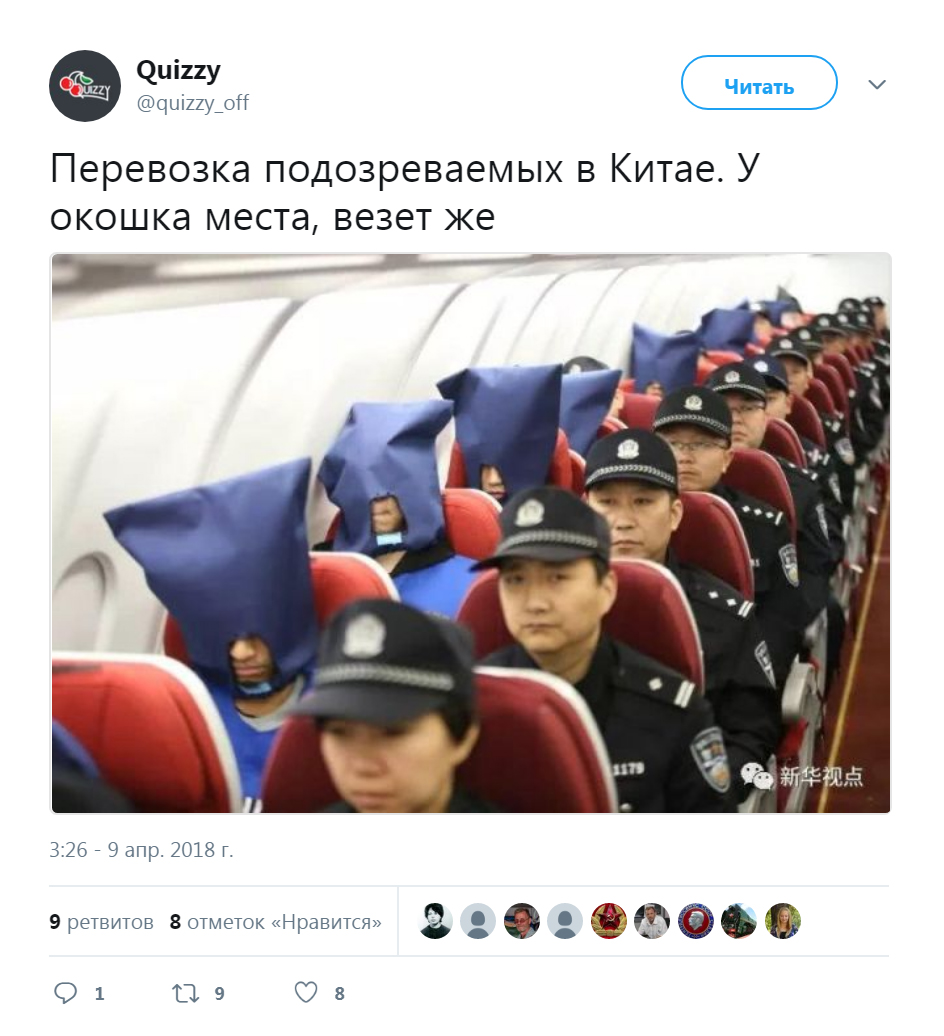Open the @quizzy_off handle link

click(192, 103)
